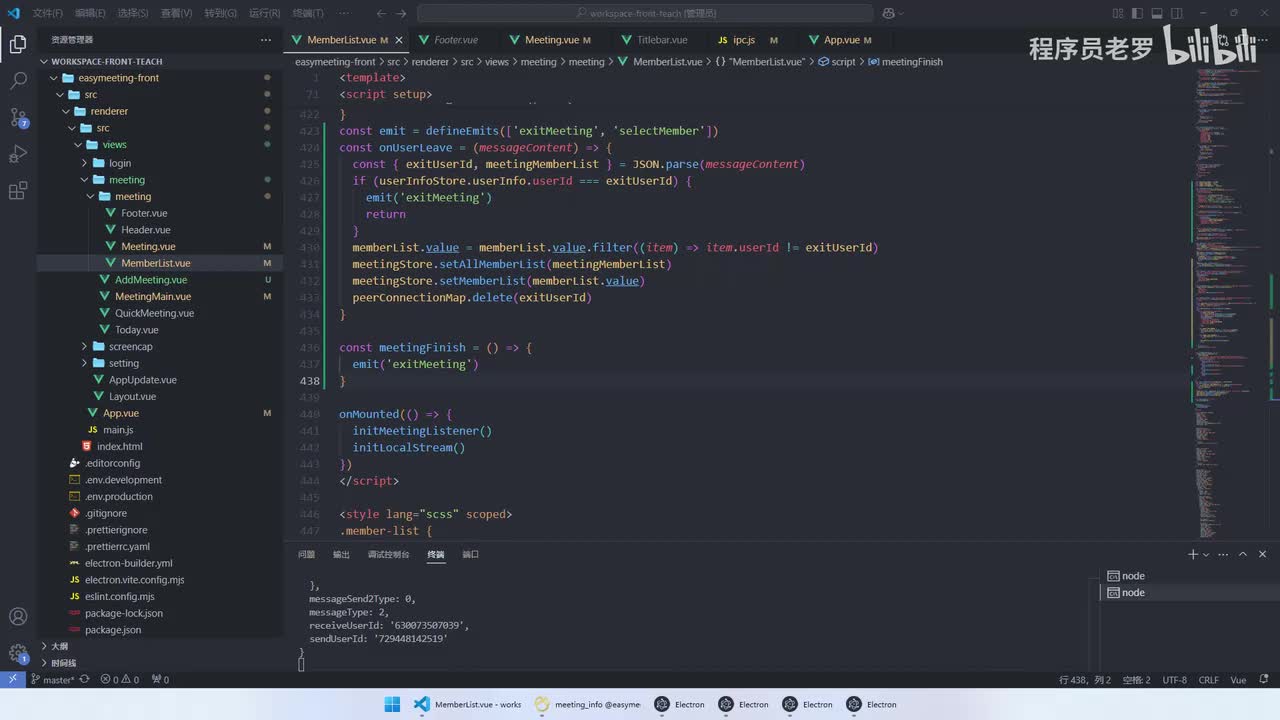
Task: Open the Explorer view in the activity bar
Action: 18,44
